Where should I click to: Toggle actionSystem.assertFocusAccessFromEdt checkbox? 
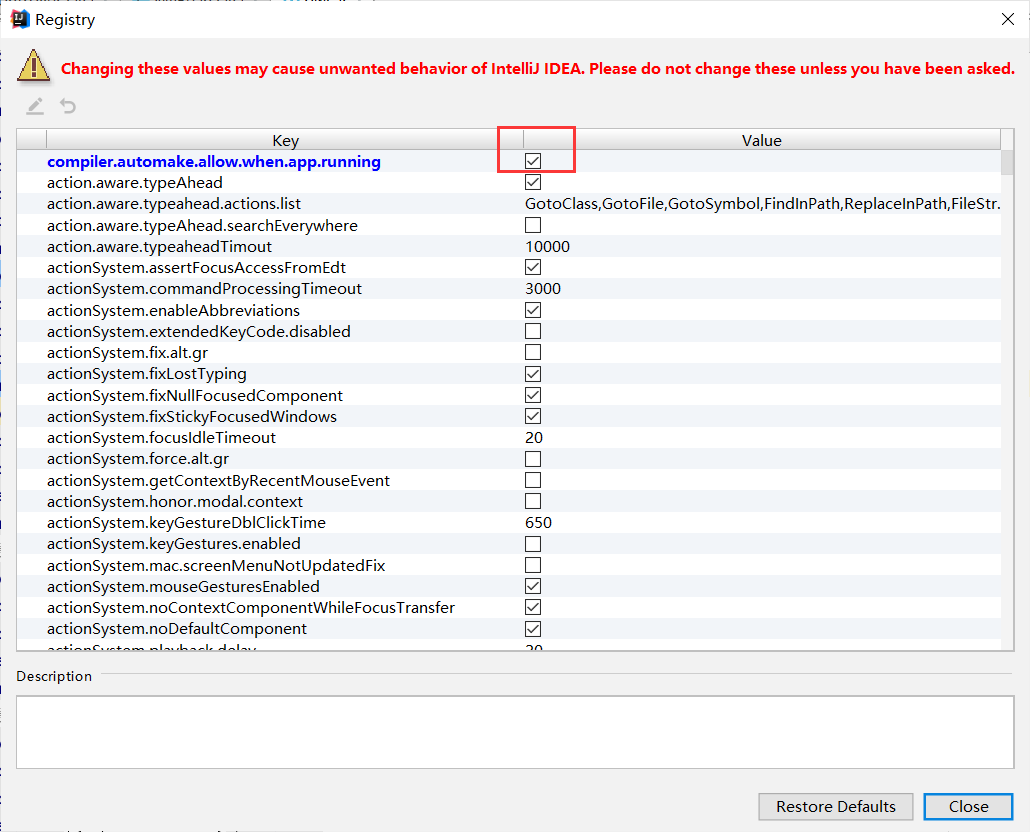tap(533, 267)
